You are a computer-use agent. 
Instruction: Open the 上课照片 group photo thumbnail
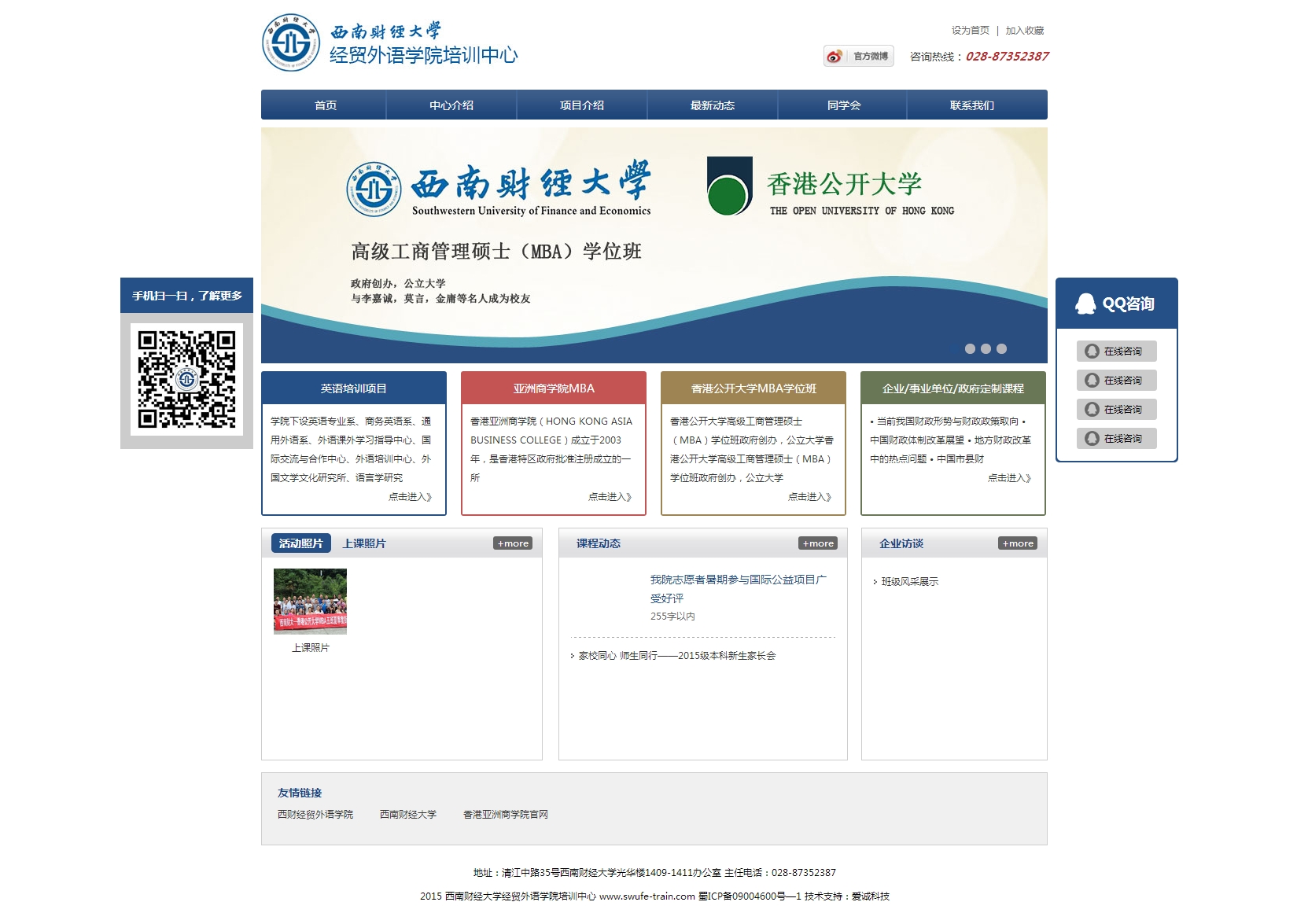(x=310, y=602)
